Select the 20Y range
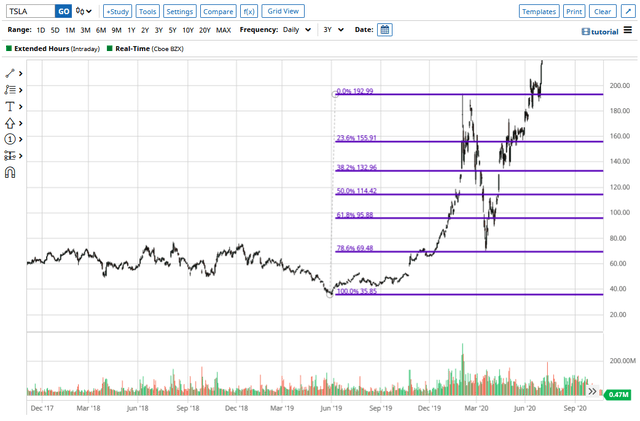 click(204, 30)
